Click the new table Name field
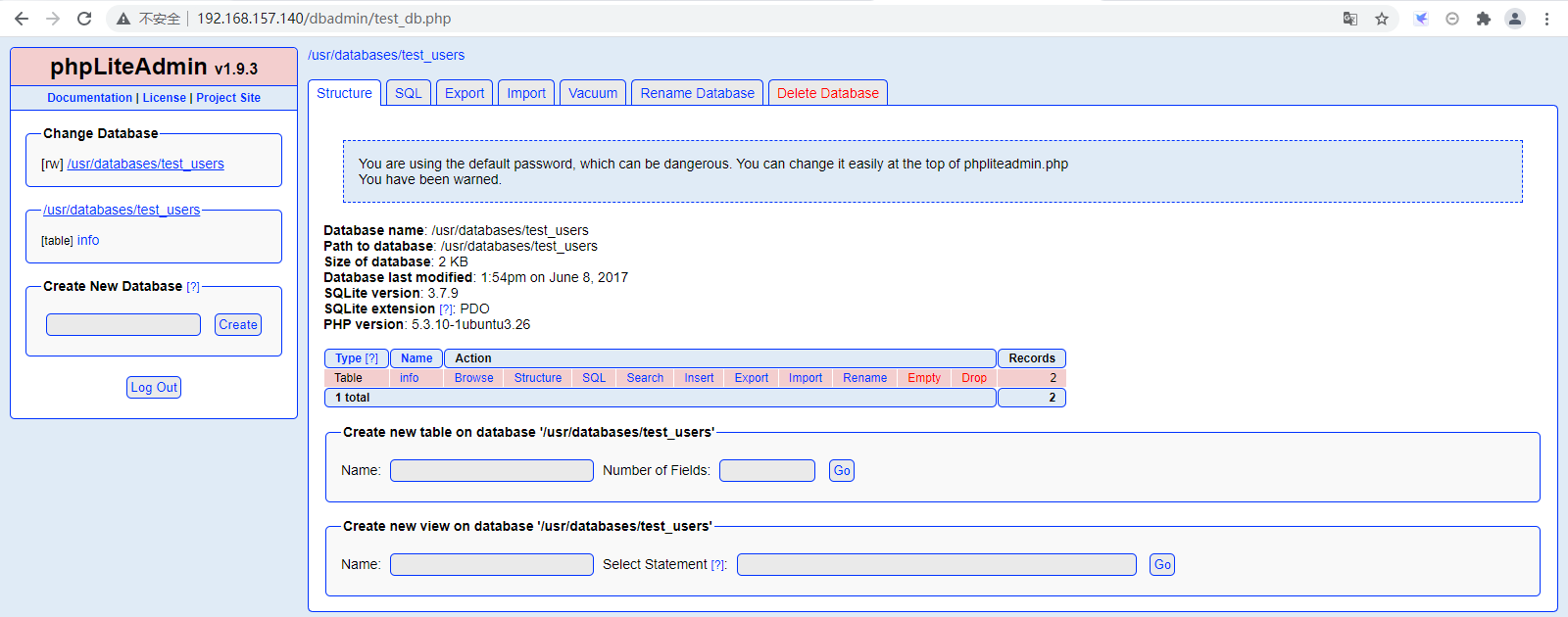The width and height of the screenshot is (1568, 617). click(x=492, y=470)
